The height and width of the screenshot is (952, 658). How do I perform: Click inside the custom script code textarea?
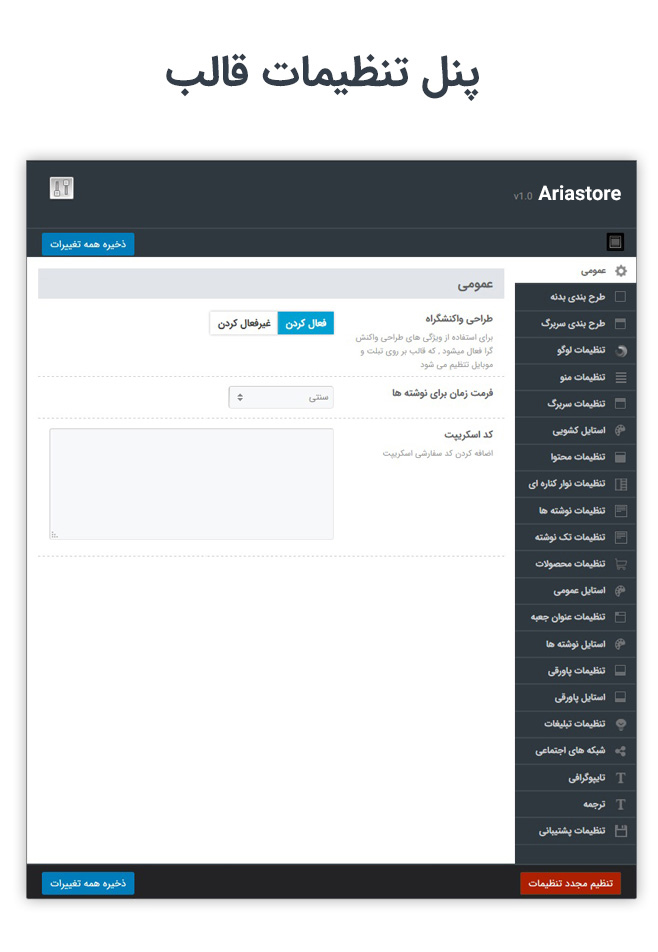(191, 484)
